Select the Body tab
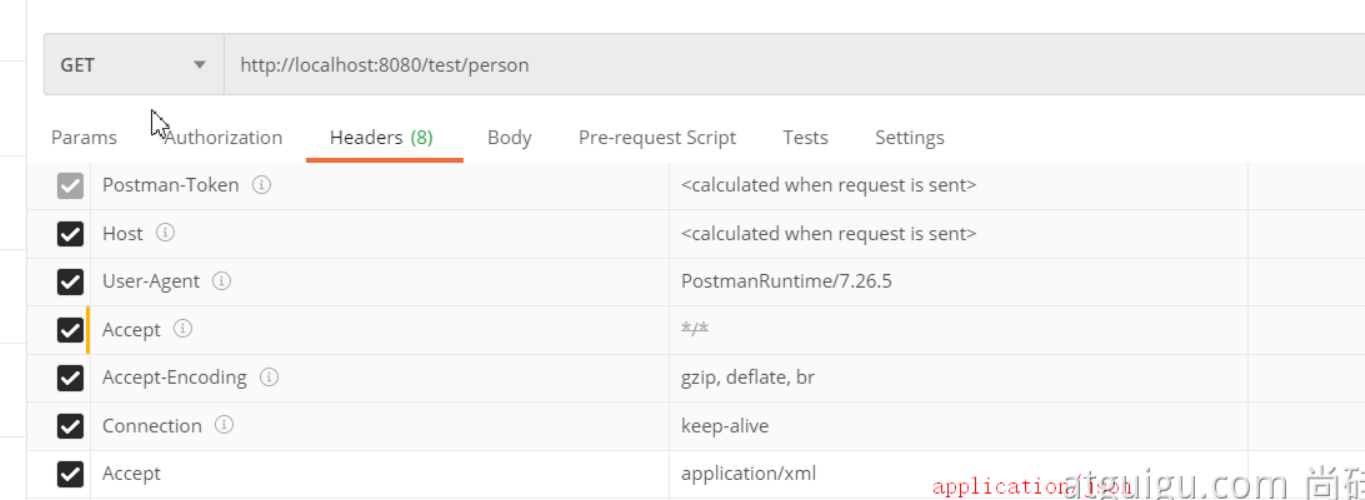The height and width of the screenshot is (500, 1365). coord(509,138)
